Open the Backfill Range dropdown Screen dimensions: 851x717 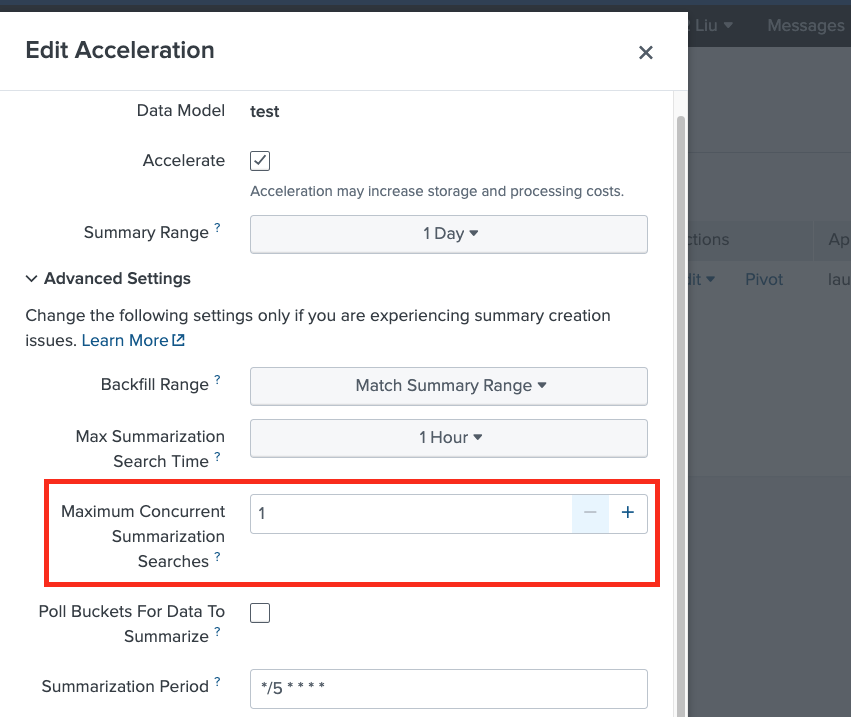[x=448, y=386]
